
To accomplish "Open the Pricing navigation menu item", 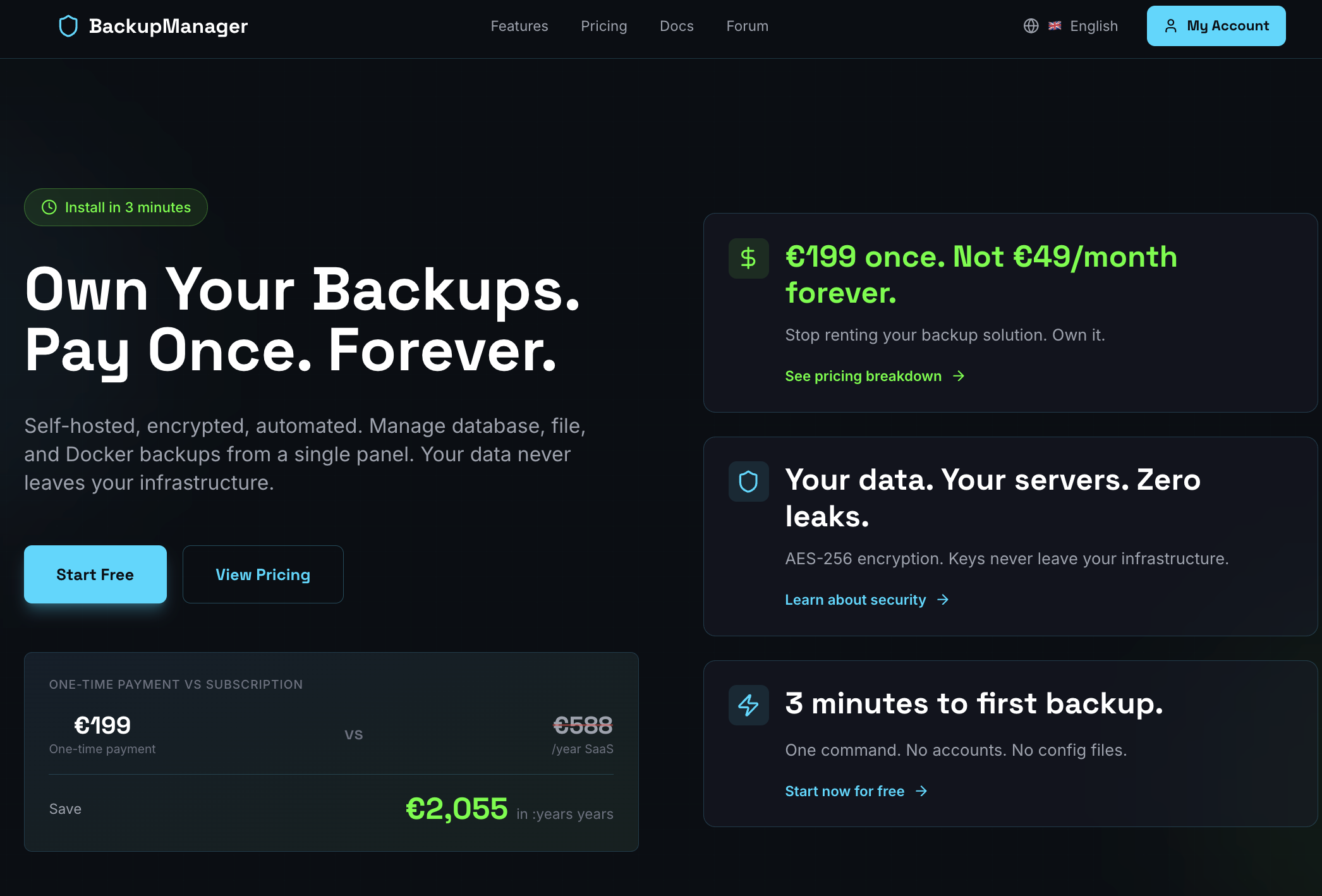I will [x=603, y=26].
